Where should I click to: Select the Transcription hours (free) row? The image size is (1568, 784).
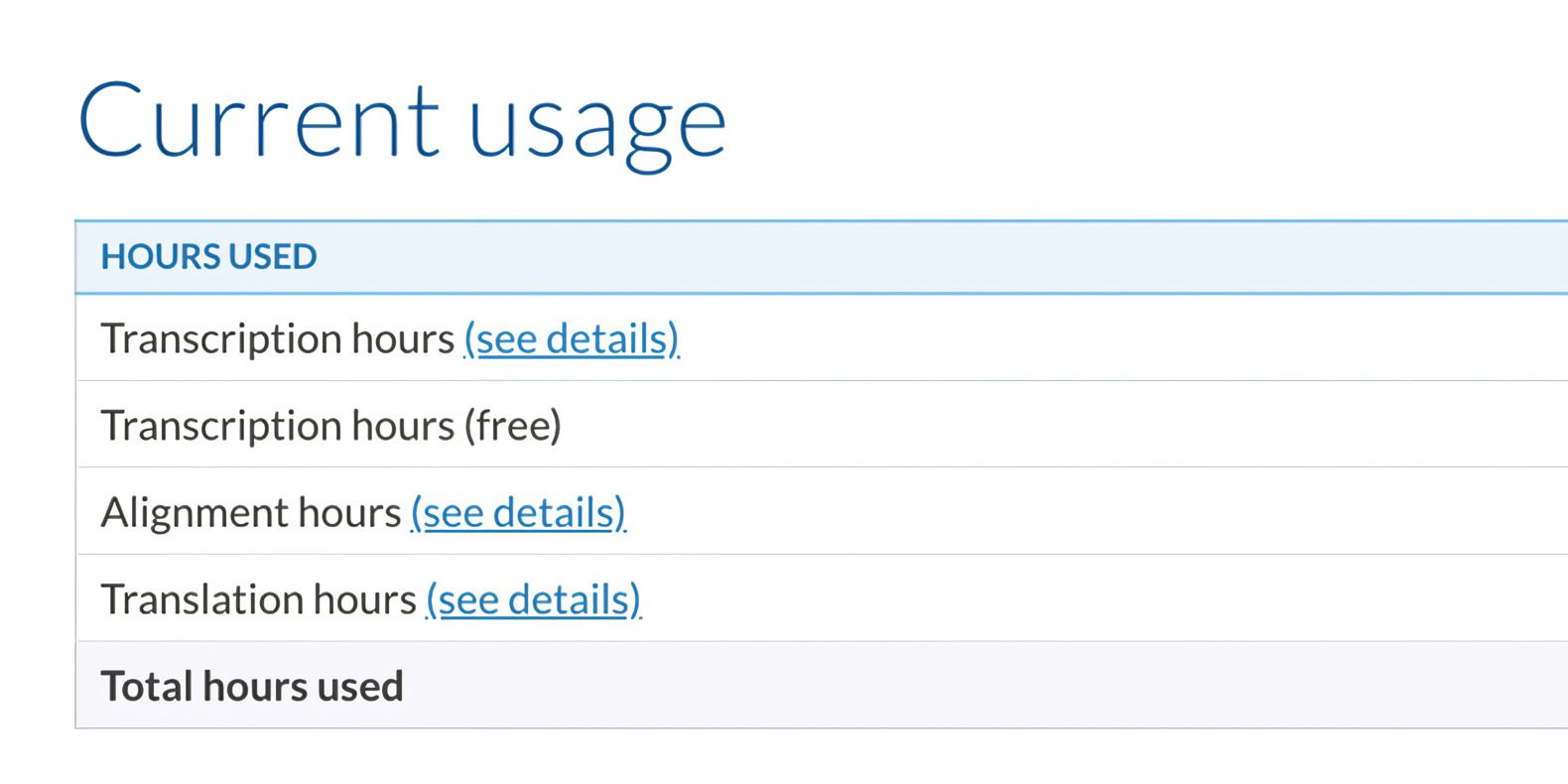click(x=794, y=425)
